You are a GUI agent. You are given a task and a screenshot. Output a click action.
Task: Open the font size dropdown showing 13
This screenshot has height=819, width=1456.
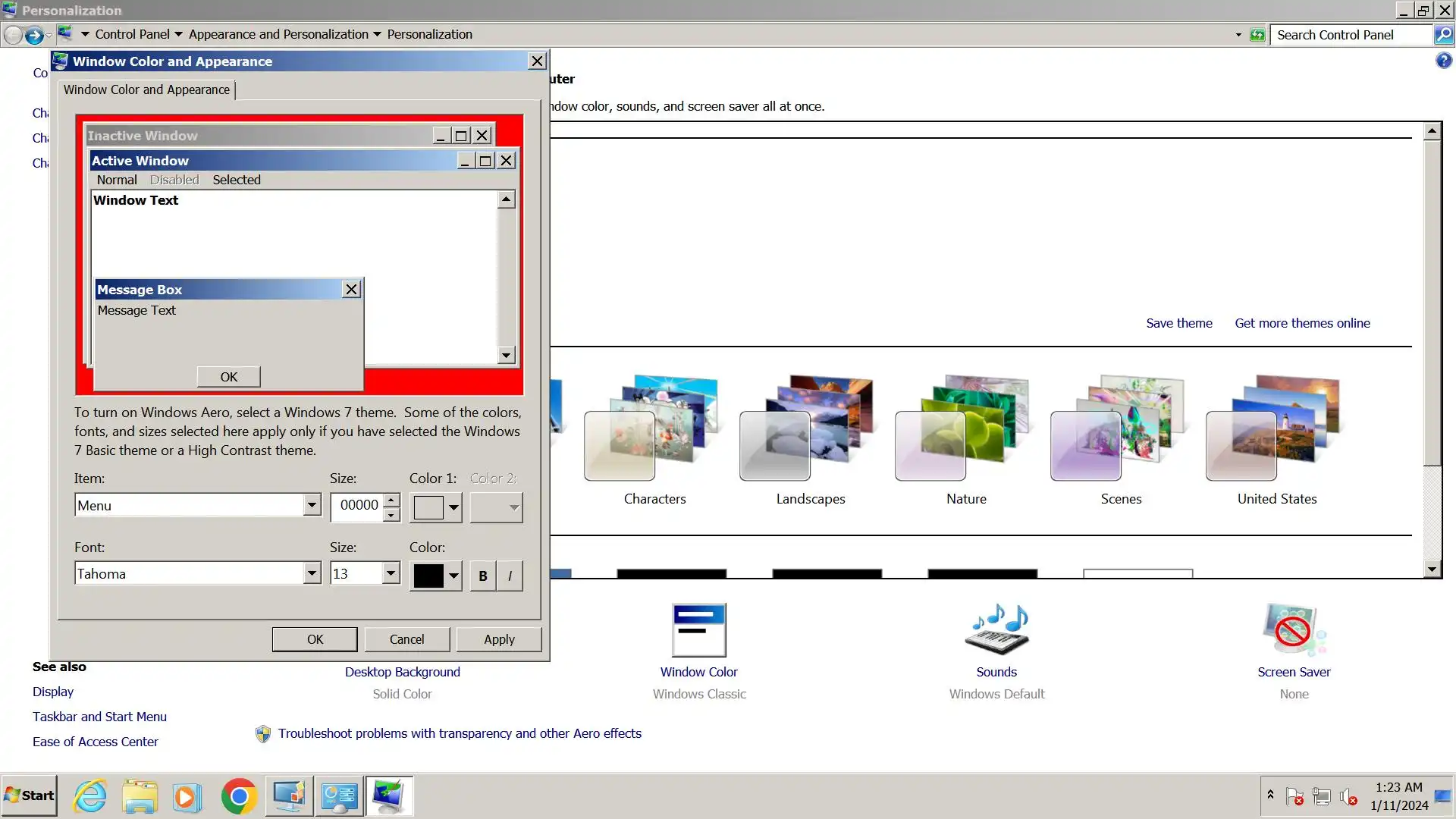(391, 573)
